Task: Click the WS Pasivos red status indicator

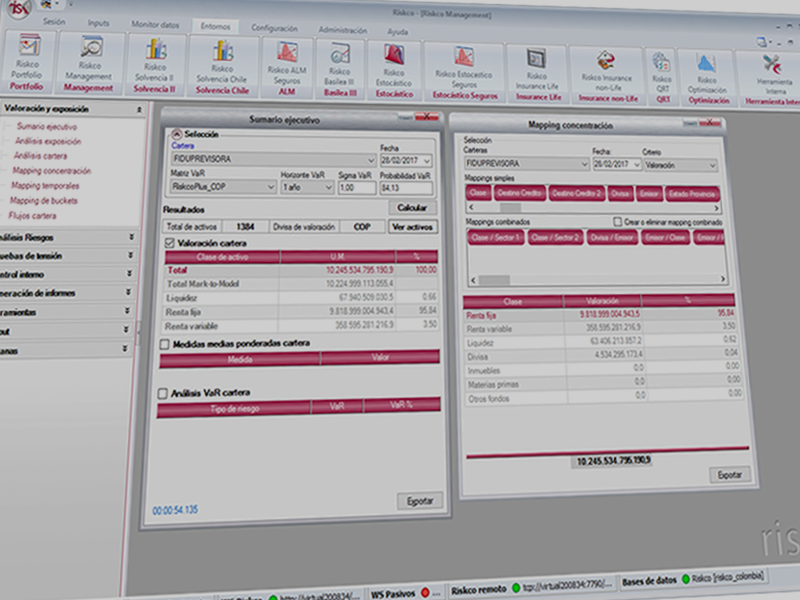Action: pyautogui.click(x=424, y=593)
